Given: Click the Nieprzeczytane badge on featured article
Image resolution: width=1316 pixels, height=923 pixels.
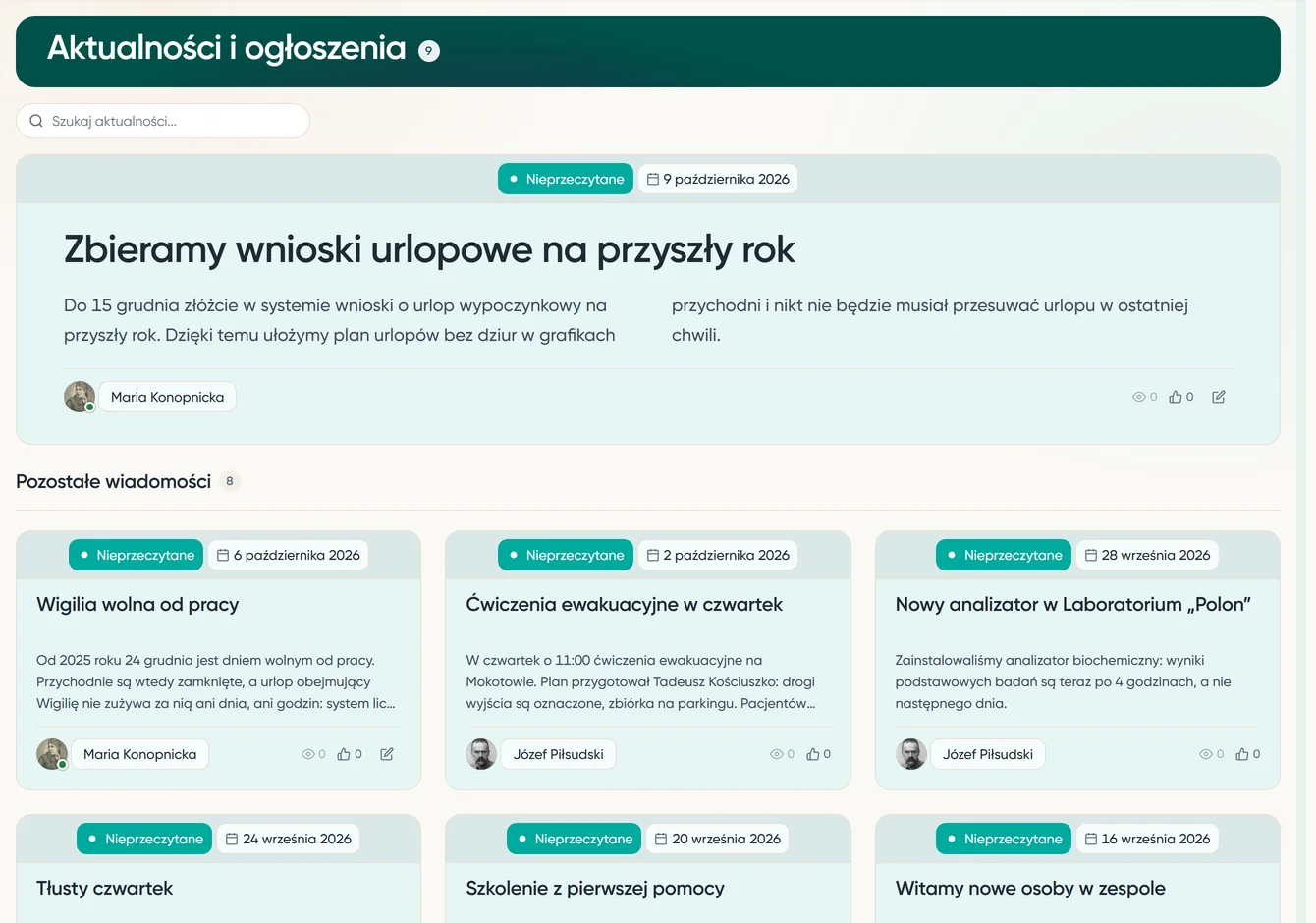Looking at the screenshot, I should tap(566, 179).
